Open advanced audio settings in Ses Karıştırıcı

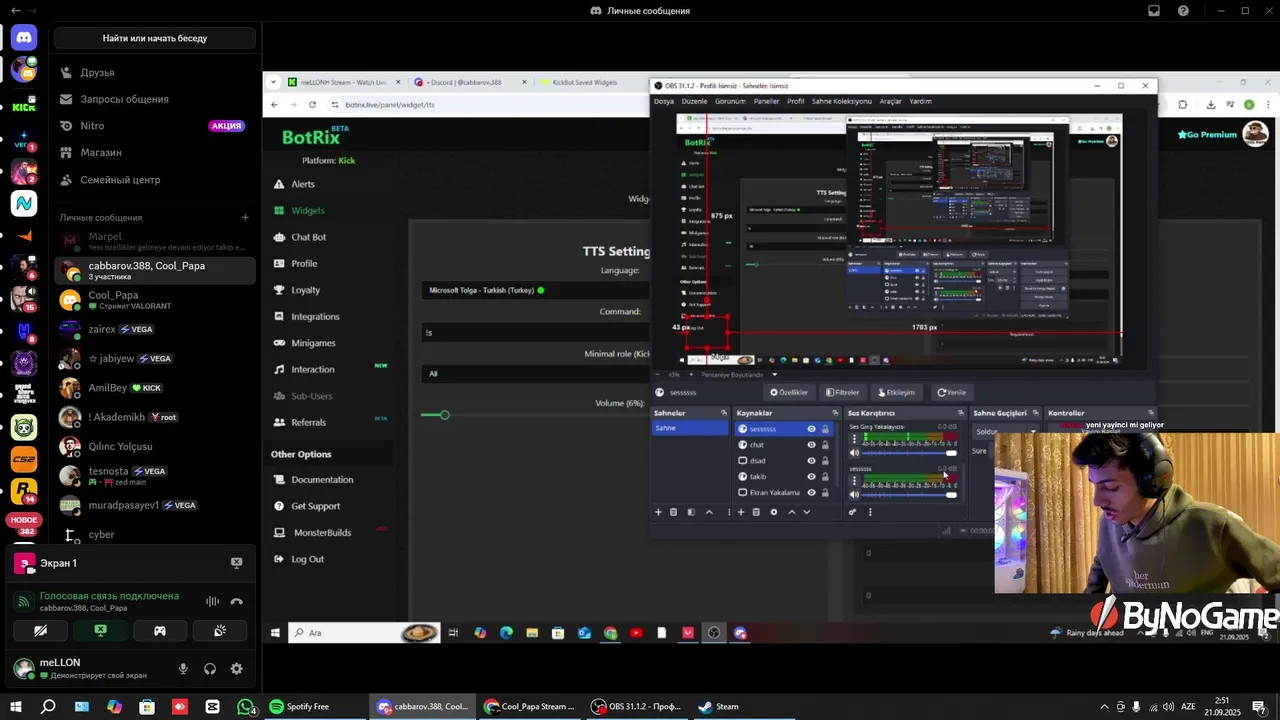pos(853,512)
